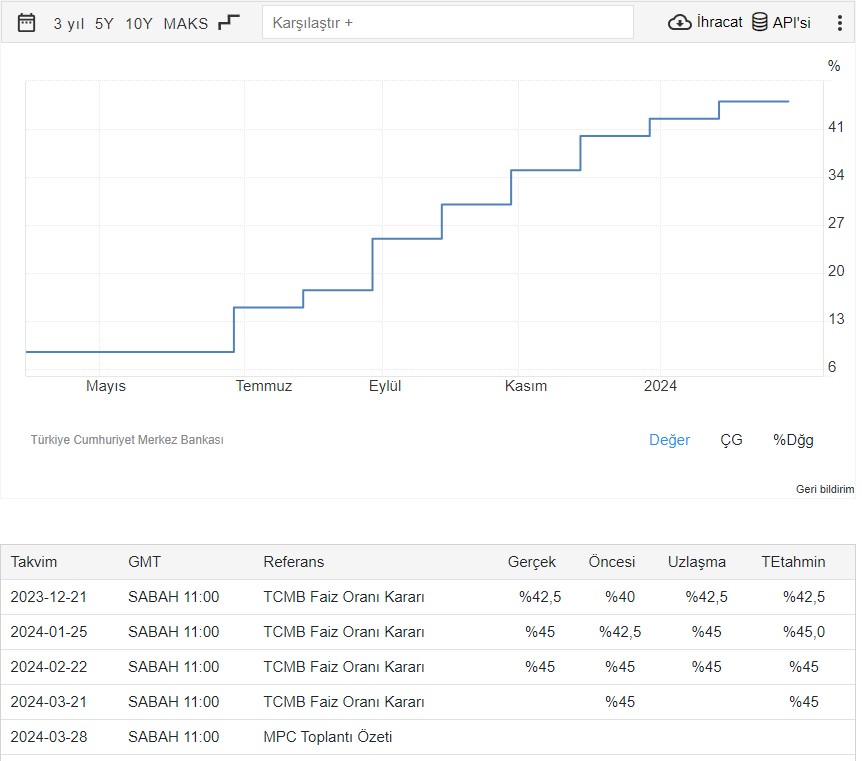Viewport: 862px width, 761px height.
Task: Click the Geri bildirim feedback link
Action: pos(825,489)
